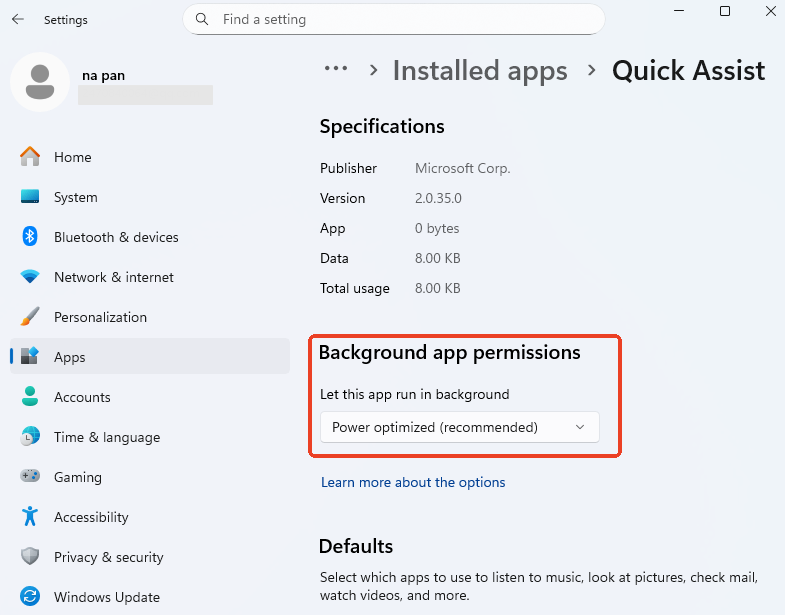Screen dimensions: 785x615
Task: Click the Home icon in sidebar
Action: coord(30,157)
